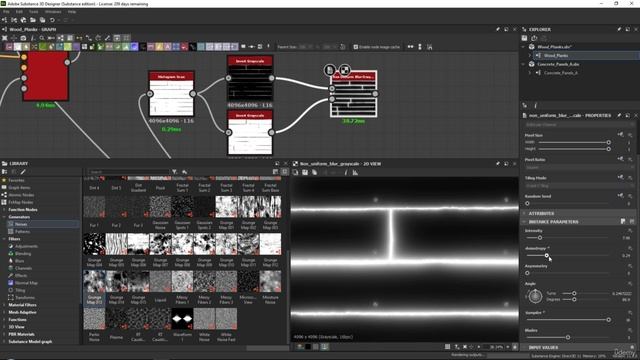Click the camera snapshot icon in graph toolbar
The image size is (640, 360).
coord(23,38)
